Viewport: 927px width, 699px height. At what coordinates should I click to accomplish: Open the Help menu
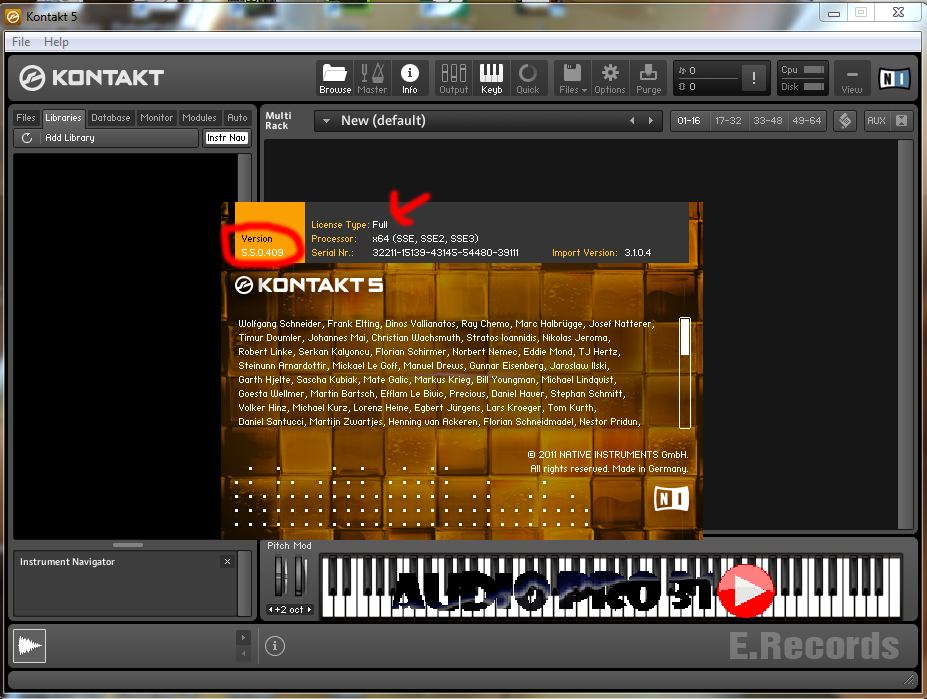coord(56,42)
